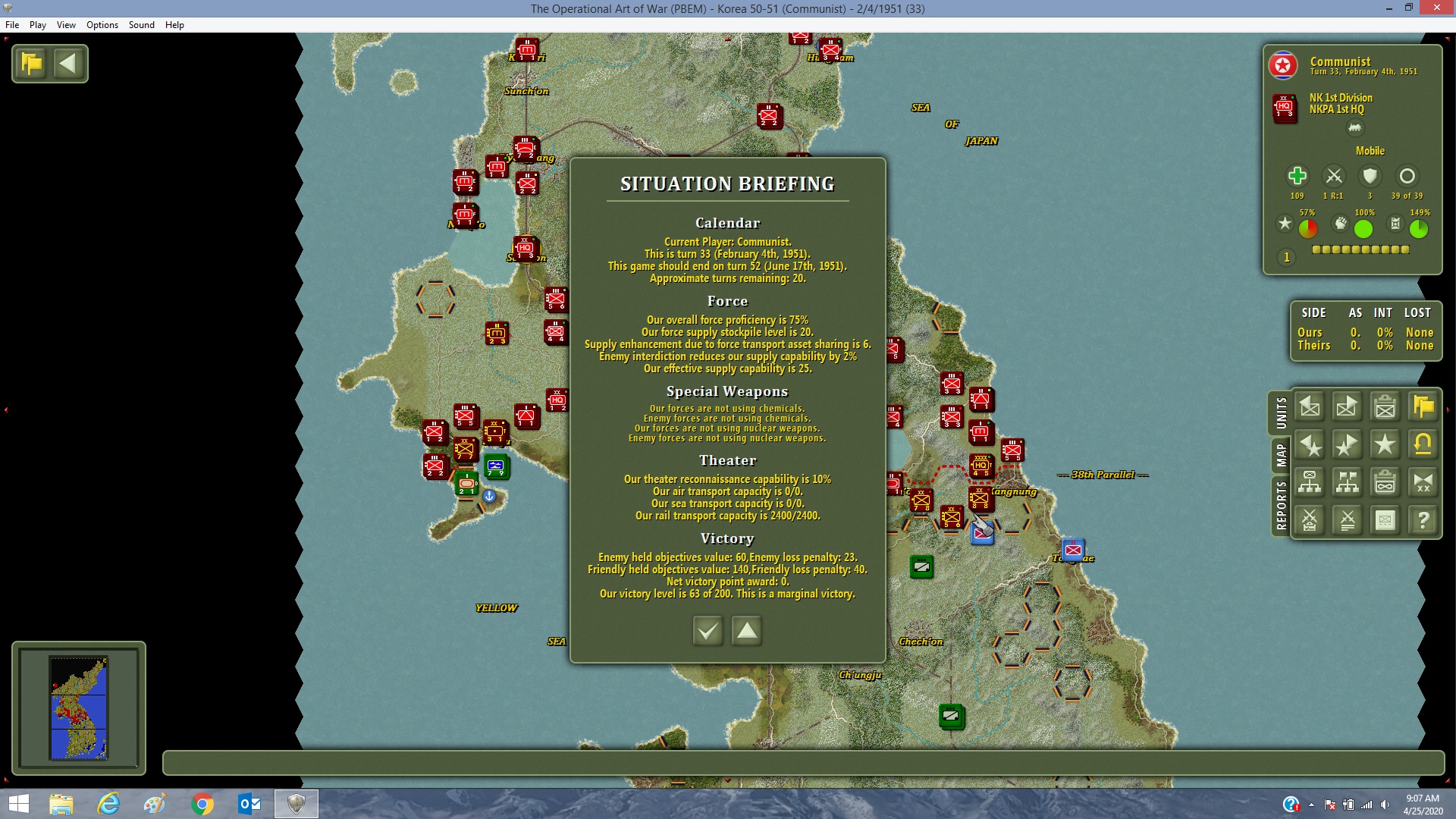Click the empty message bar at bottom
Image resolution: width=1456 pixels, height=819 pixels.
803,763
